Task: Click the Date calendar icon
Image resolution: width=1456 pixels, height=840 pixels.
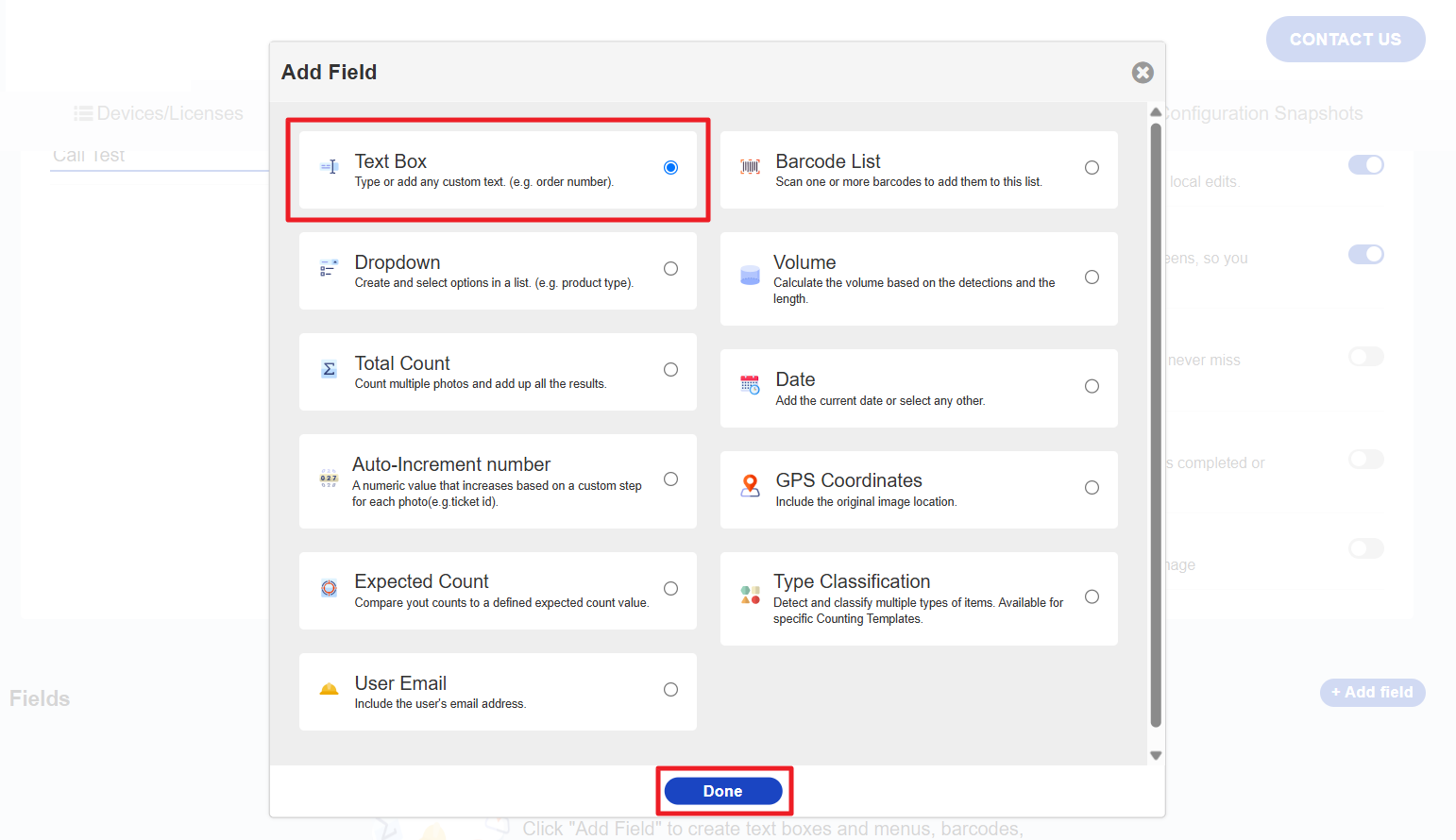Action: 750,385
